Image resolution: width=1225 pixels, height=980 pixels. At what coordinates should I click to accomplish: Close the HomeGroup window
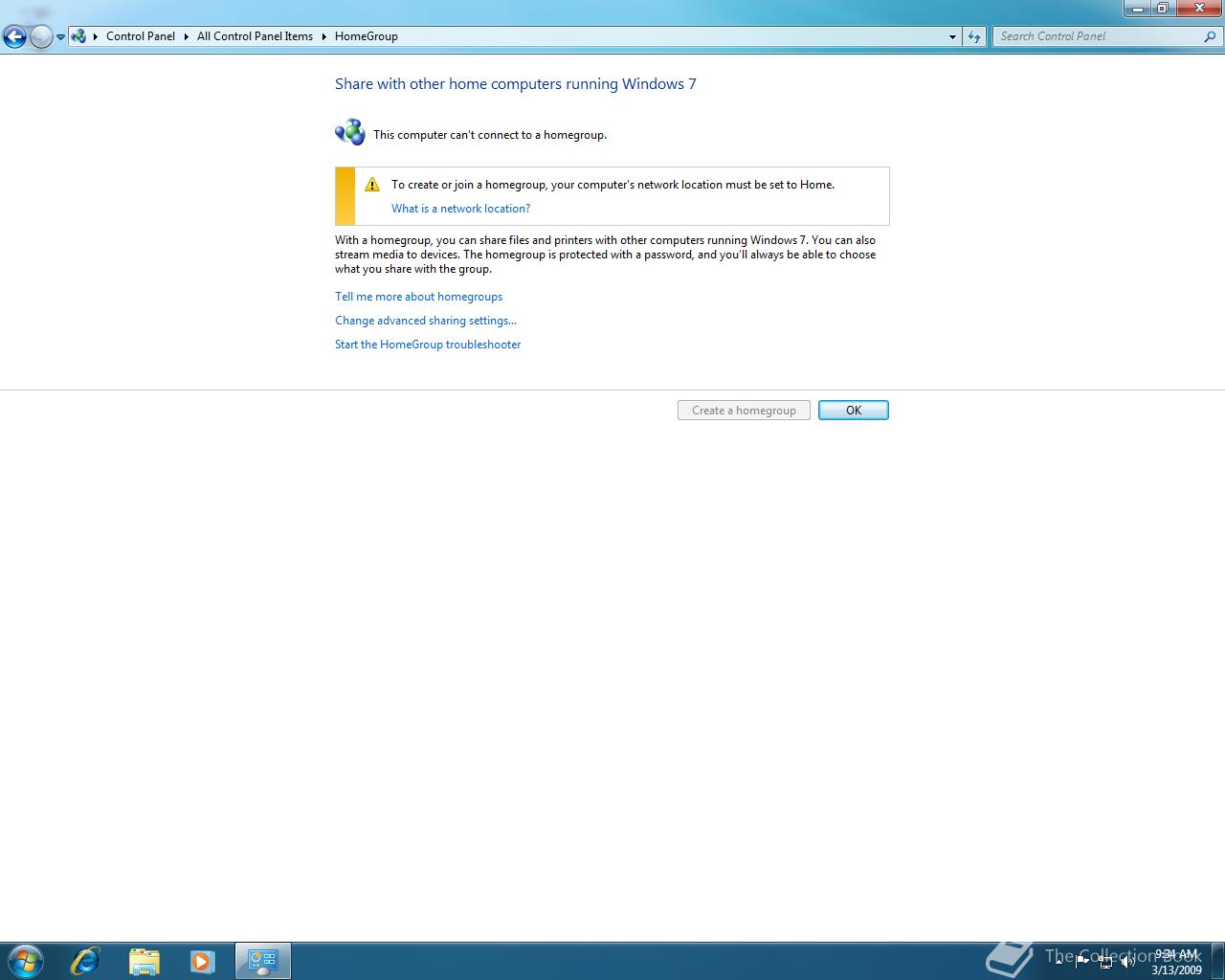[1198, 9]
